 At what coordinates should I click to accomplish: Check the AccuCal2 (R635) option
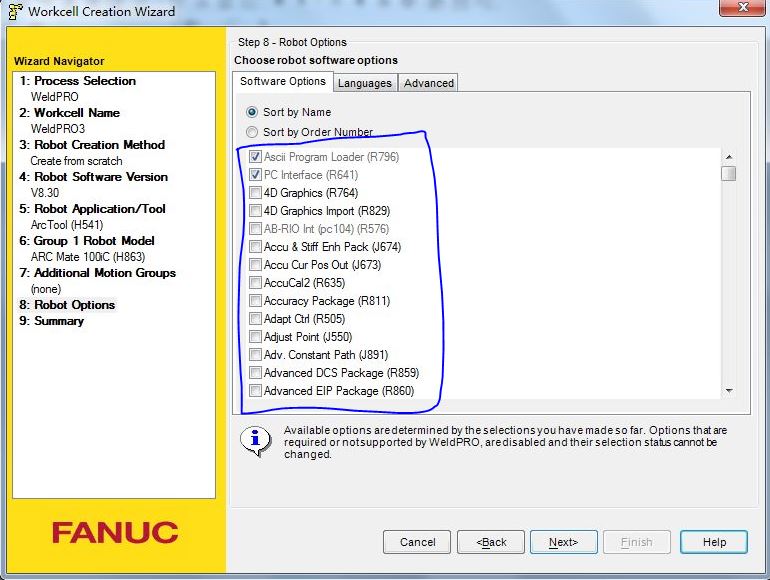click(x=256, y=283)
